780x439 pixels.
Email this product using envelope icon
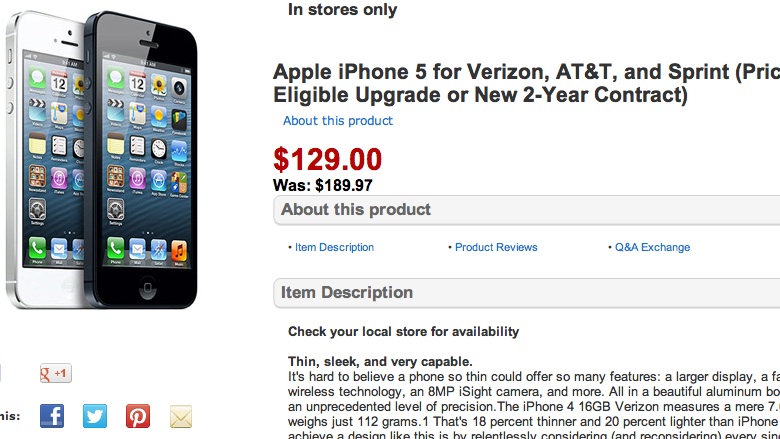(x=181, y=416)
